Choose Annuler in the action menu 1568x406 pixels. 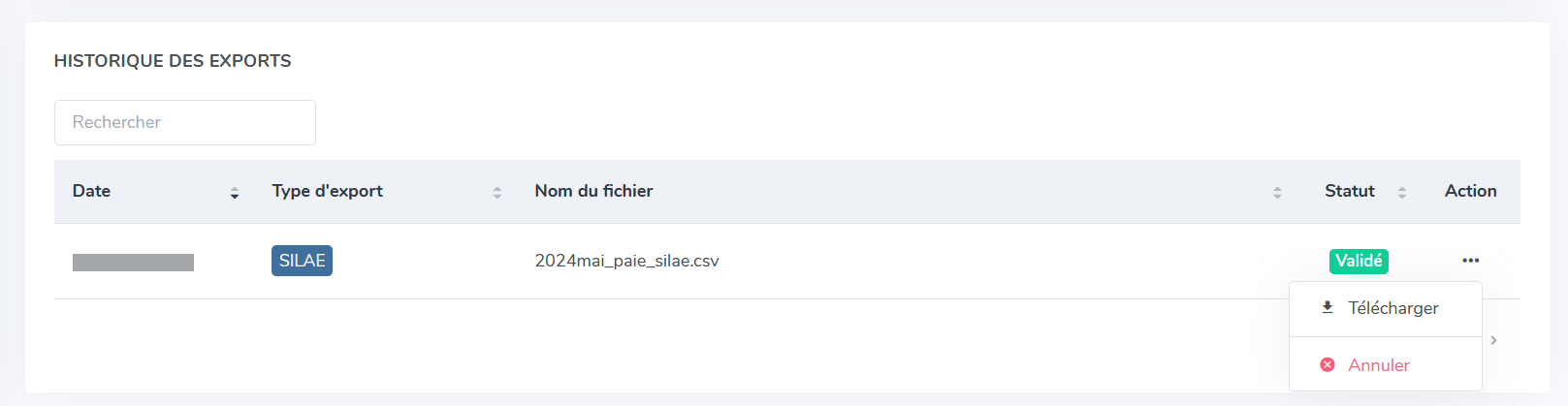point(1379,365)
